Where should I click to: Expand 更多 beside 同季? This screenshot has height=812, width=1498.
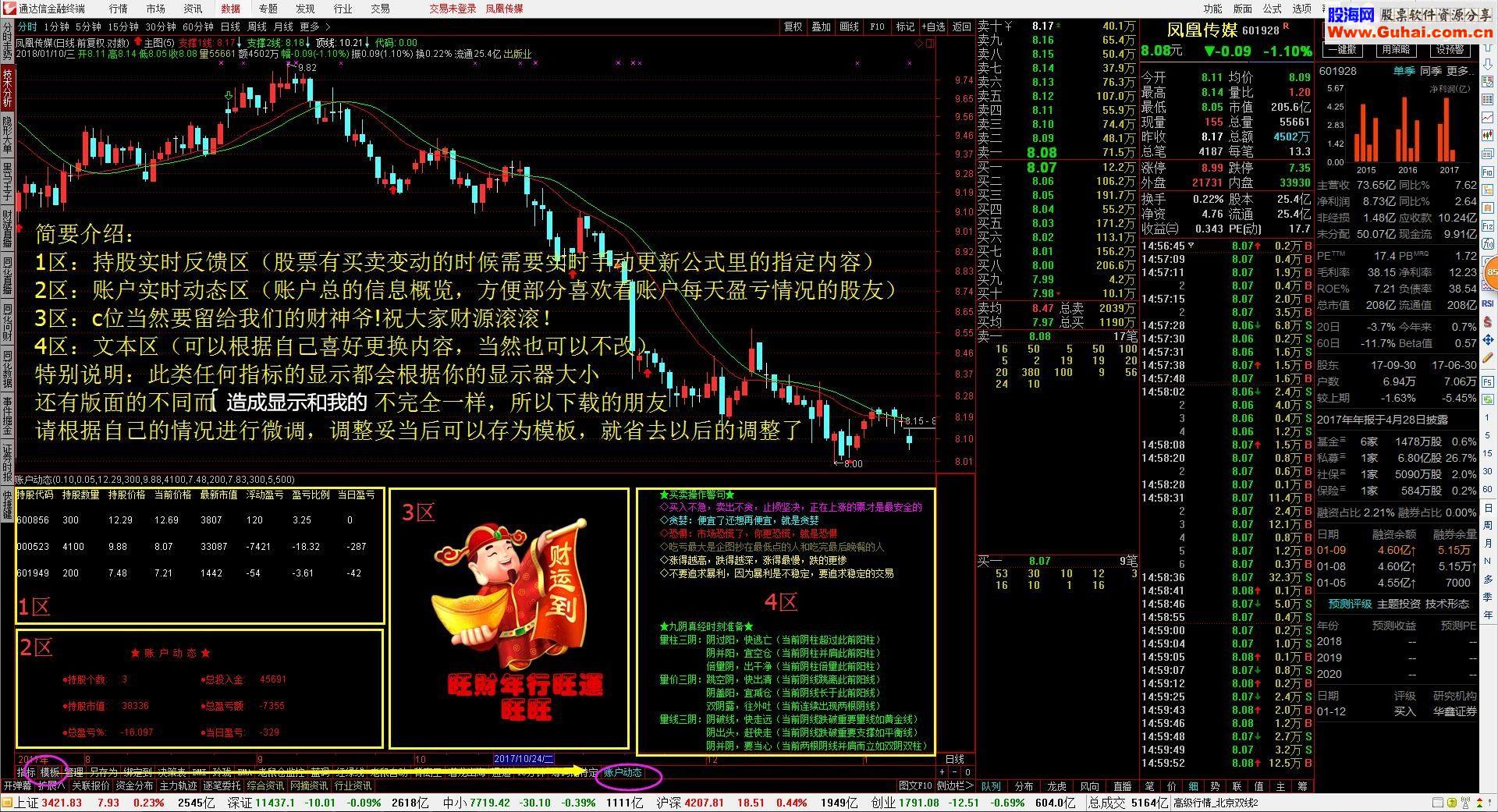(x=1460, y=71)
